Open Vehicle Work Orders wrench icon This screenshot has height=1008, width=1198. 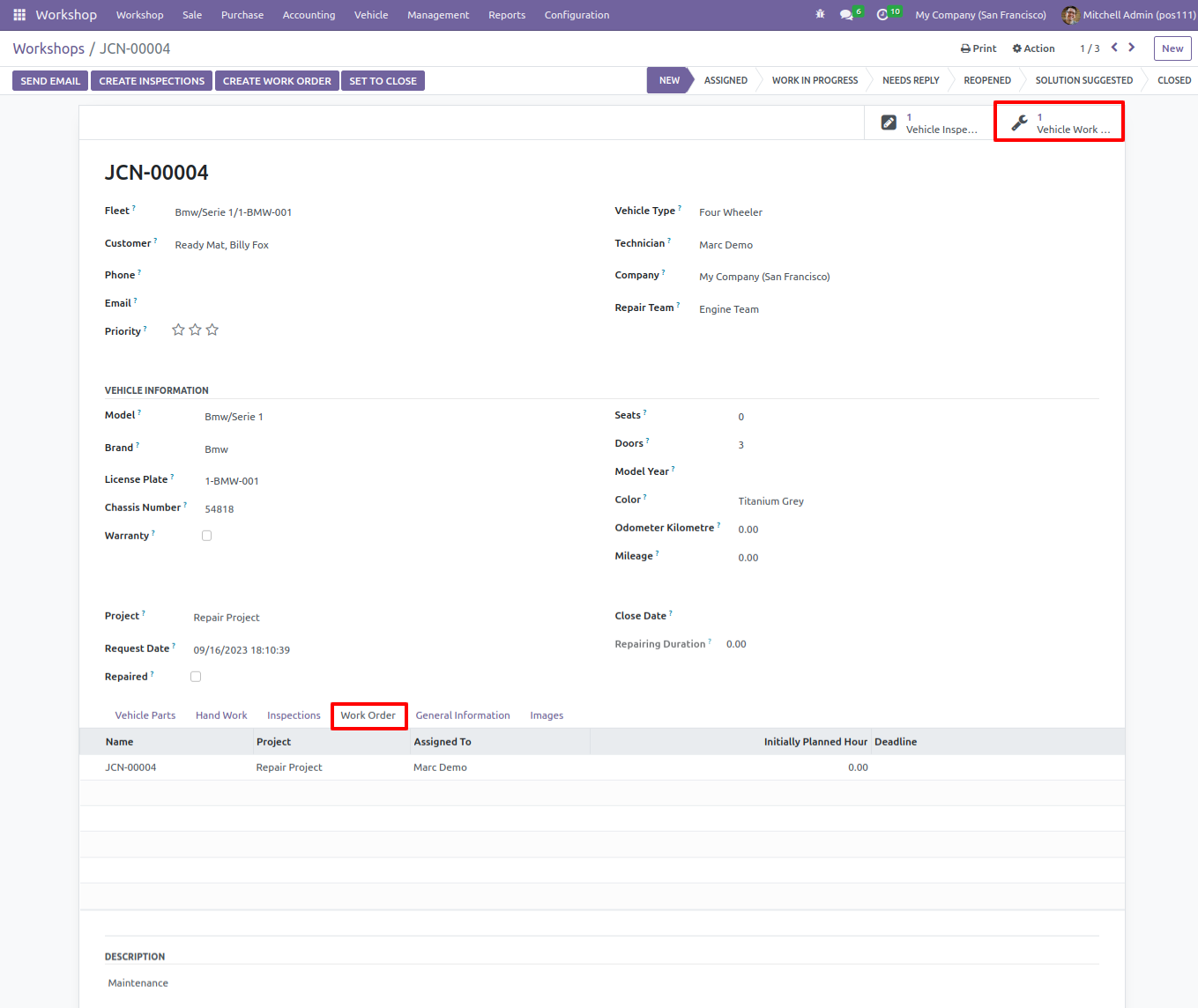coord(1019,122)
